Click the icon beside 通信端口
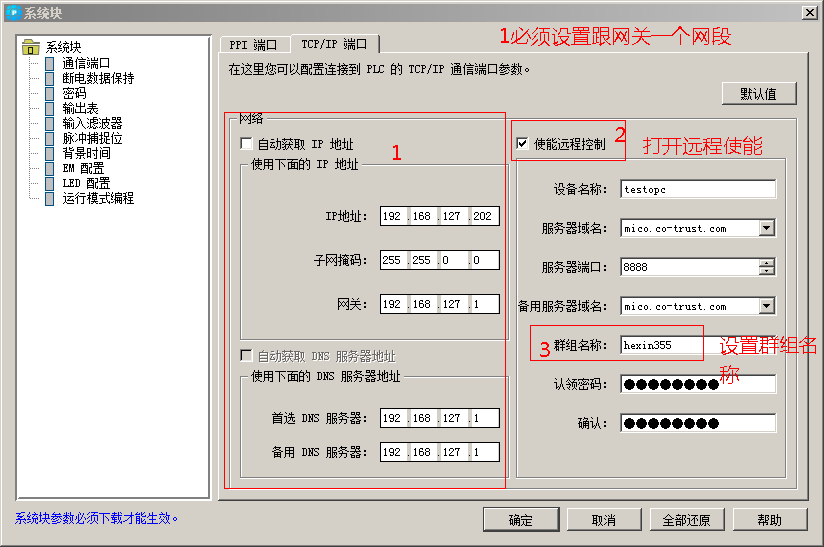Viewport: 824px width, 547px height. (x=49, y=64)
